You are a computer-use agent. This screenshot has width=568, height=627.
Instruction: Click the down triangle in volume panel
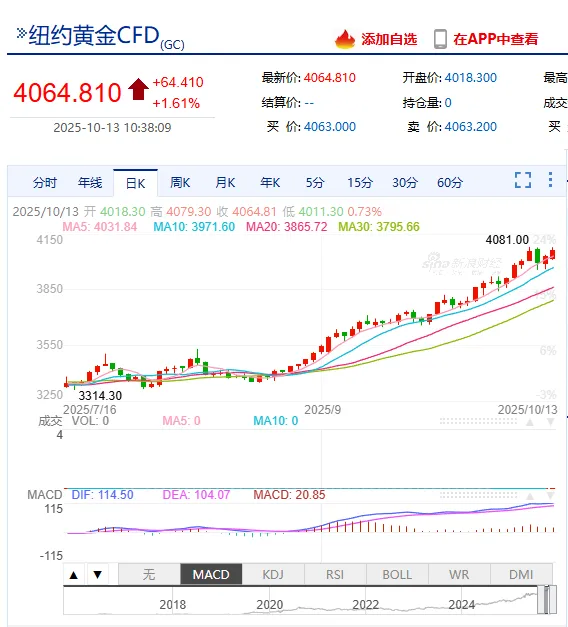click(550, 422)
